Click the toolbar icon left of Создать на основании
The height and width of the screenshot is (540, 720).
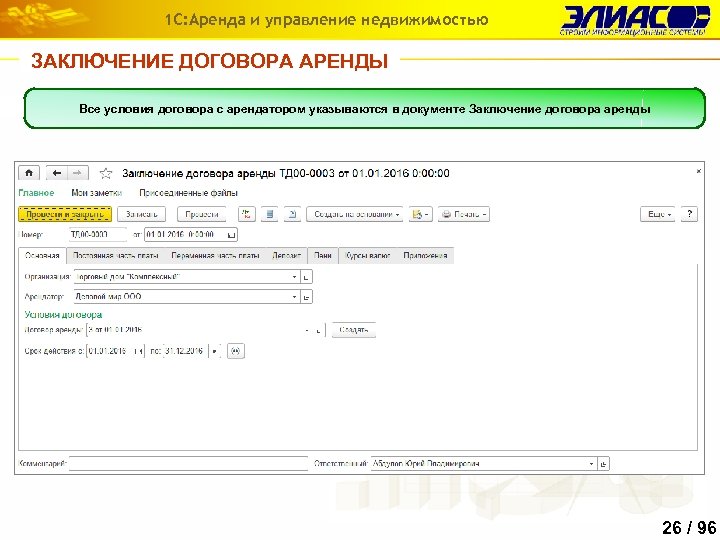292,214
